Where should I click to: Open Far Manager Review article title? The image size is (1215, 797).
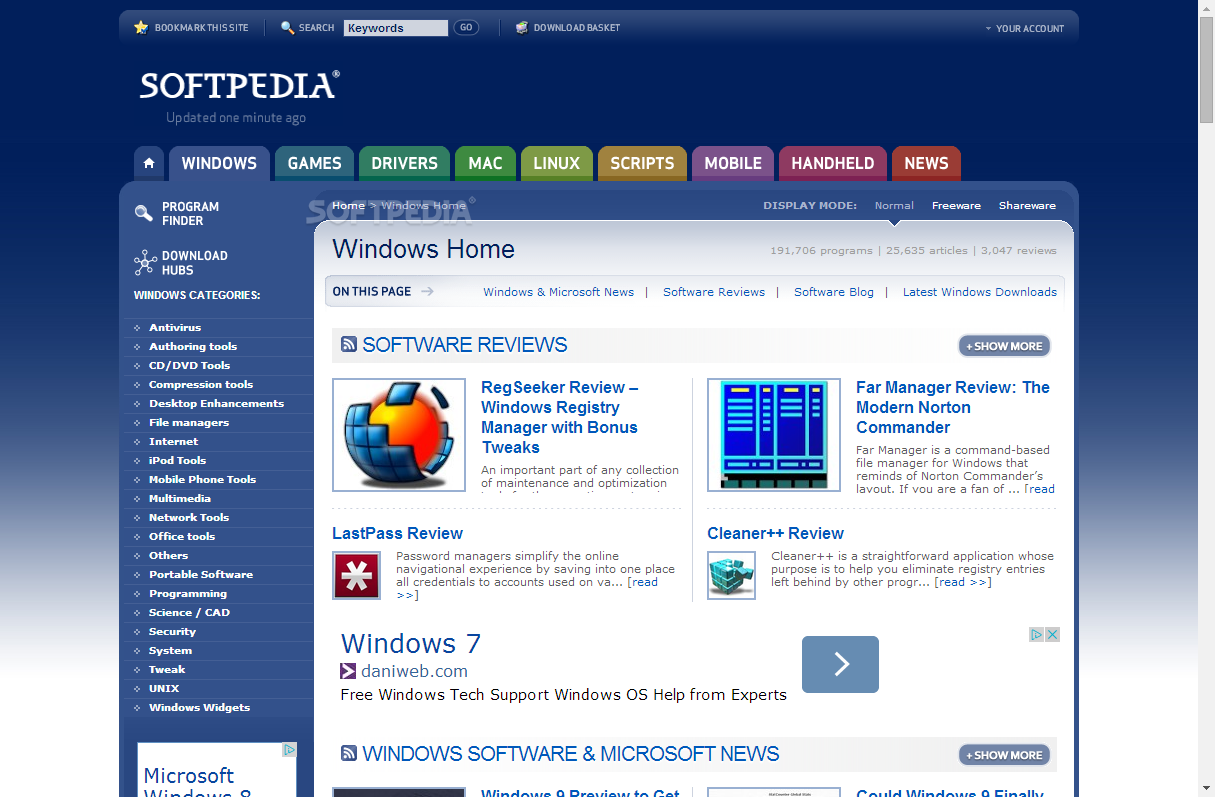953,407
